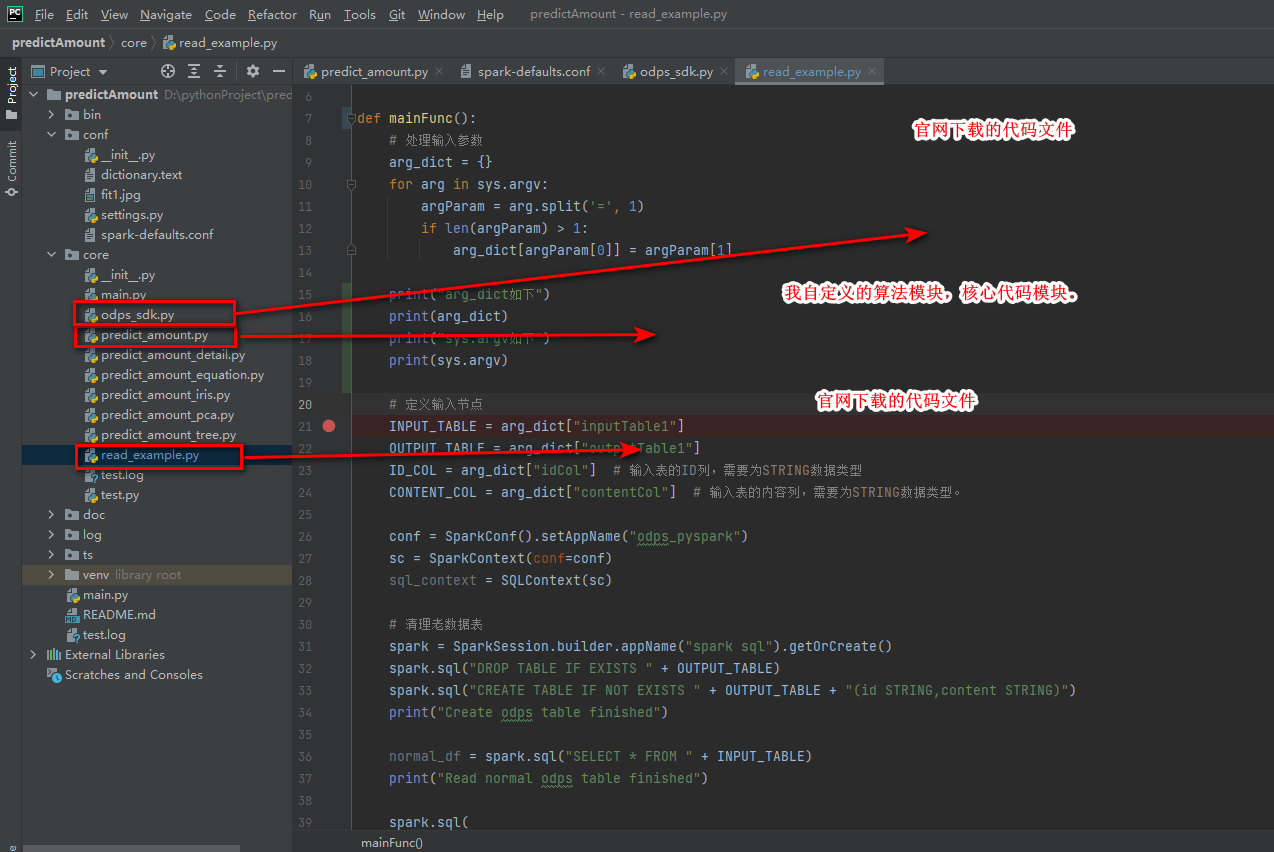The width and height of the screenshot is (1274, 852).
Task: Switch to the odps_sdk.py editor tab
Action: pos(676,72)
